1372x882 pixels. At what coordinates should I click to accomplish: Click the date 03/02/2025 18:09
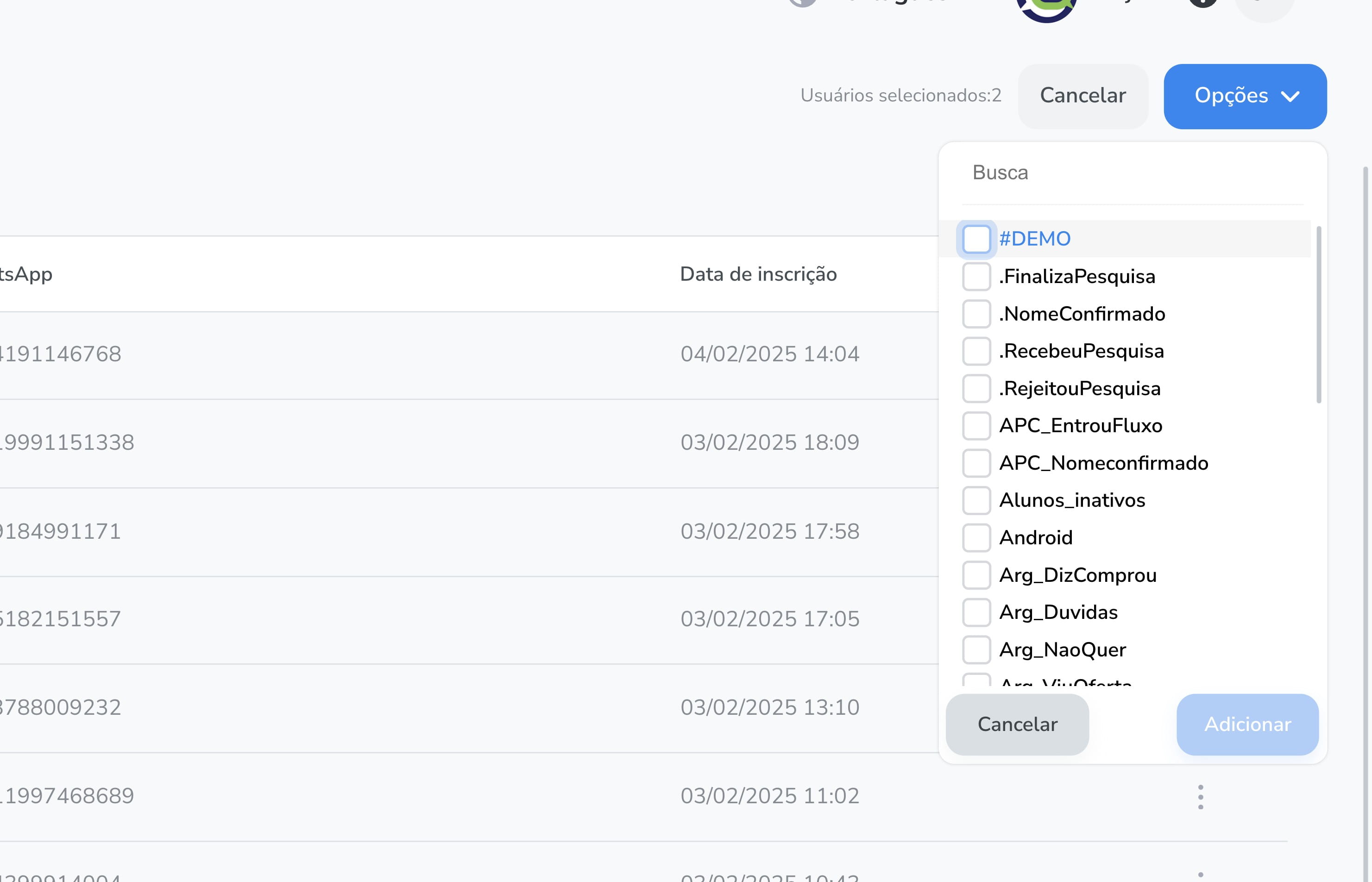click(x=769, y=443)
